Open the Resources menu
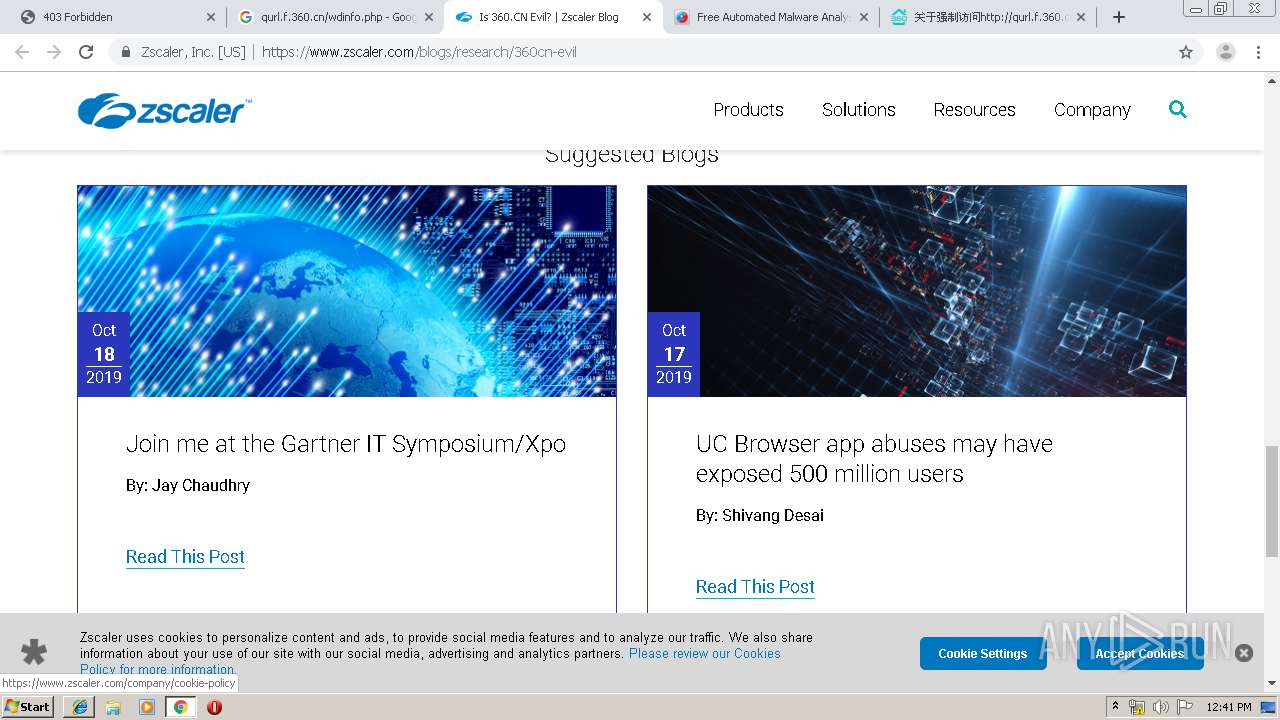Screen dimensions: 1280x720 click(x=975, y=110)
